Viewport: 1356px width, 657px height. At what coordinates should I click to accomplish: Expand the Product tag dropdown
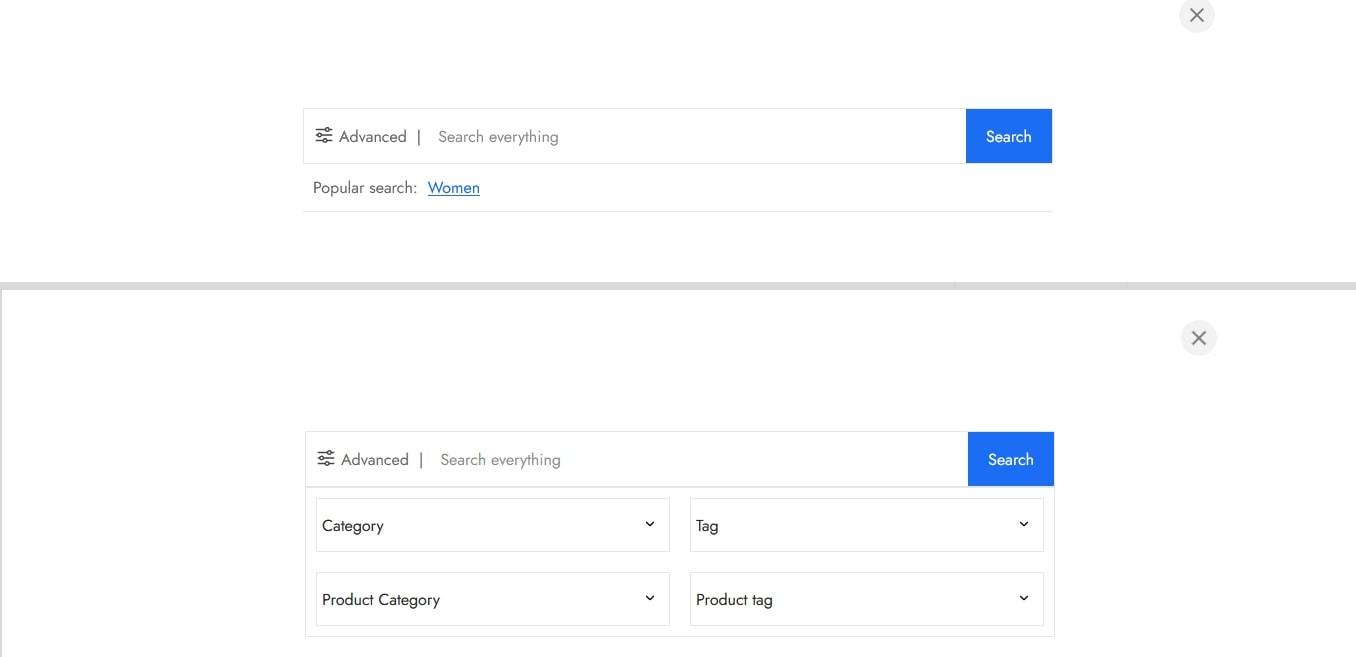pos(866,600)
